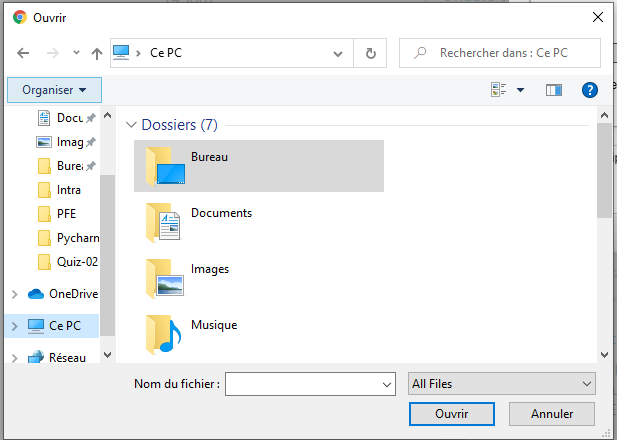This screenshot has height=440, width=617.
Task: Toggle the preview pane icon
Action: [554, 90]
